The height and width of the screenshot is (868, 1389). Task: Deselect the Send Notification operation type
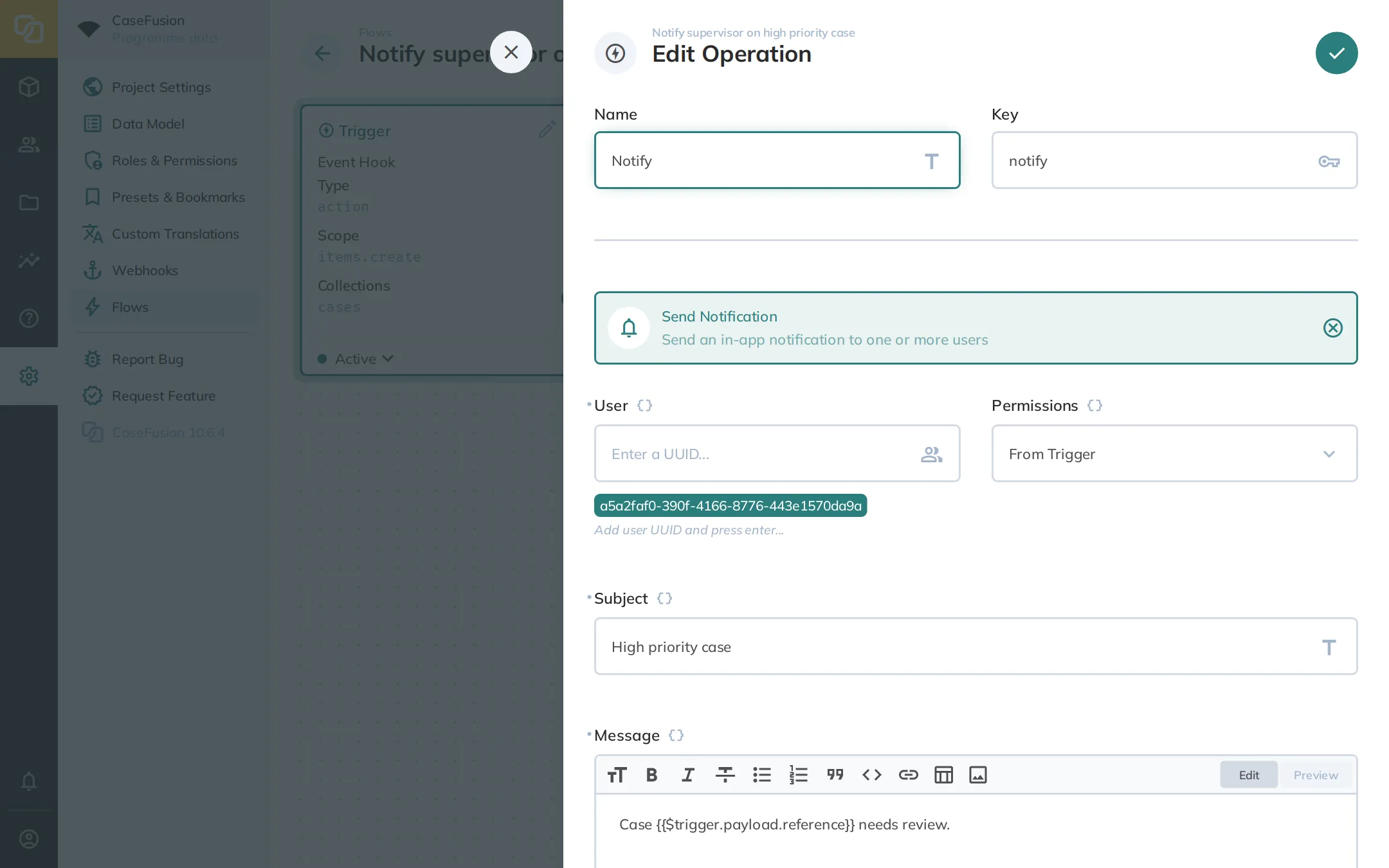click(x=1332, y=328)
